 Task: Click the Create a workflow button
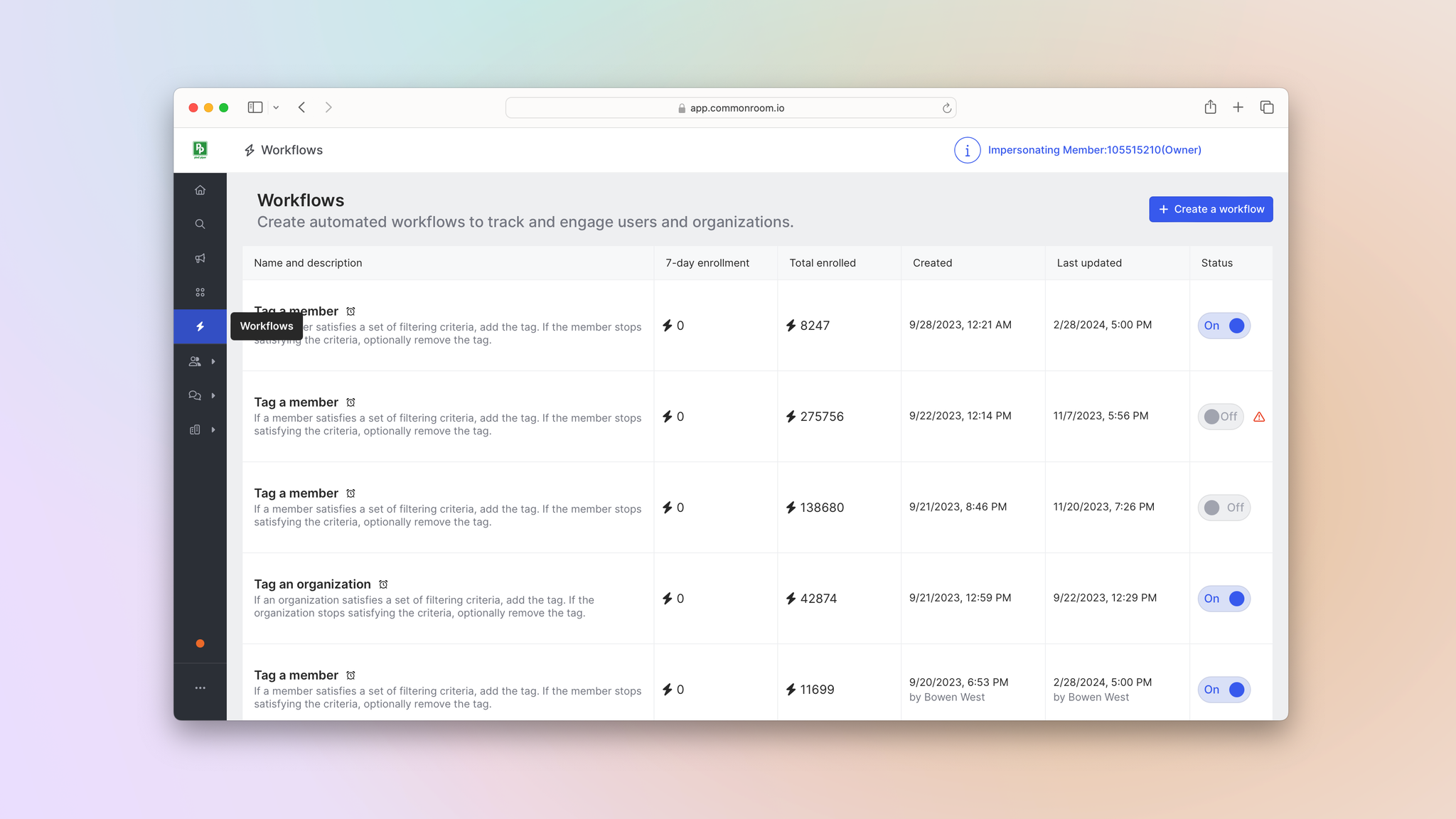[1211, 209]
